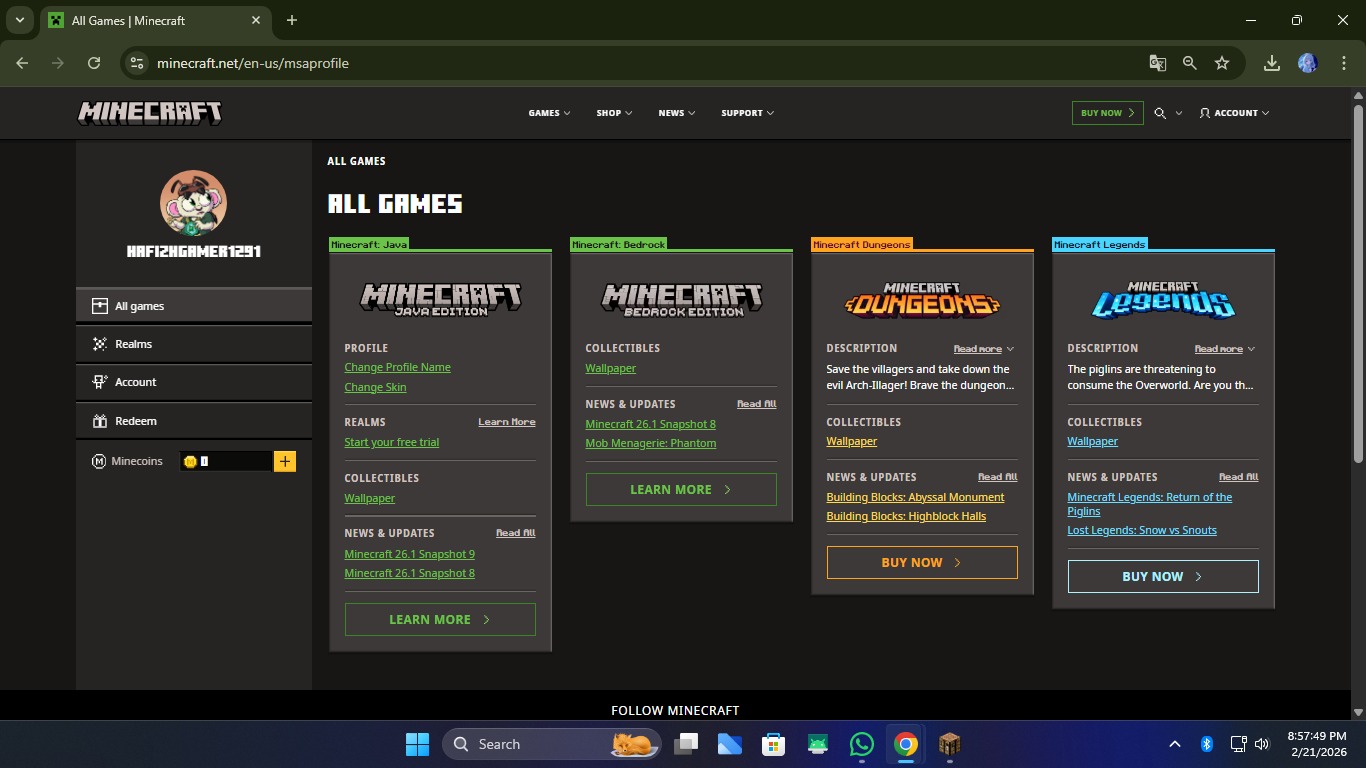Viewport: 1366px width, 768px height.
Task: Expand Legends description with Read more
Action: coord(1225,349)
